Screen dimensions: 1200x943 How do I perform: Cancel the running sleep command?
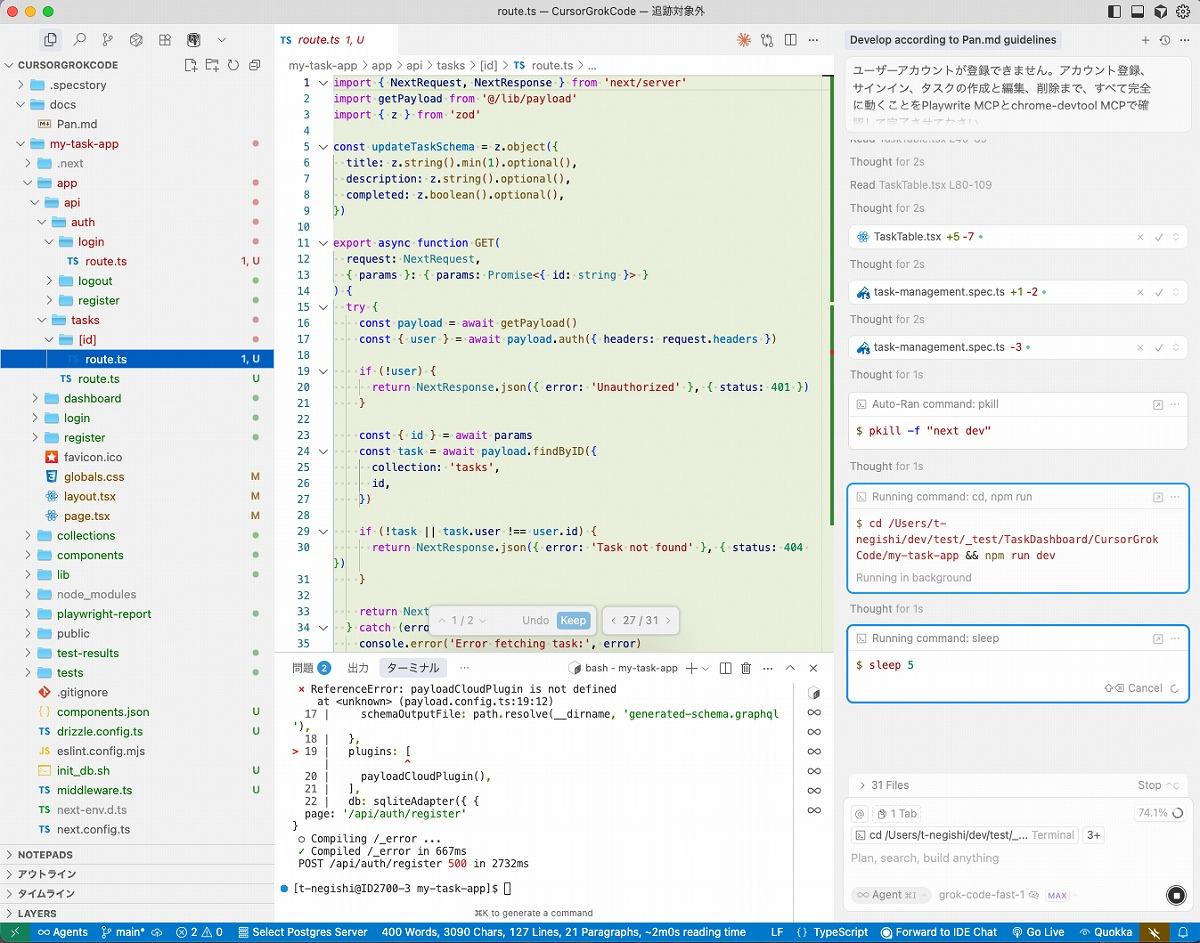point(1144,688)
